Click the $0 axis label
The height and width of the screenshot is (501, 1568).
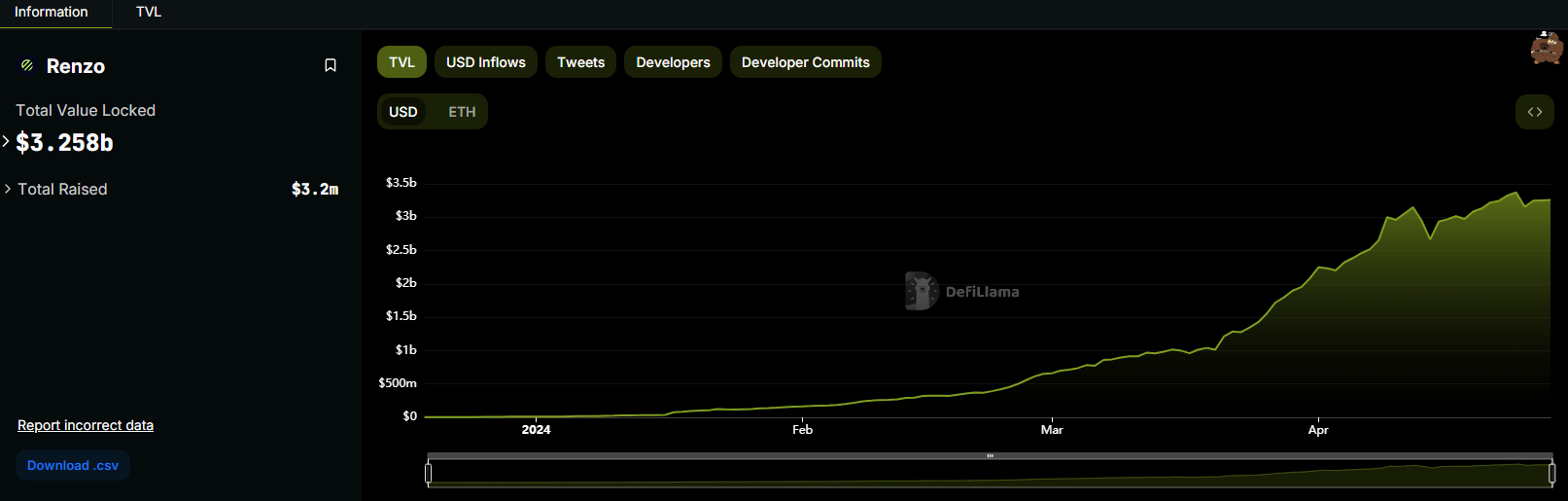pos(409,416)
